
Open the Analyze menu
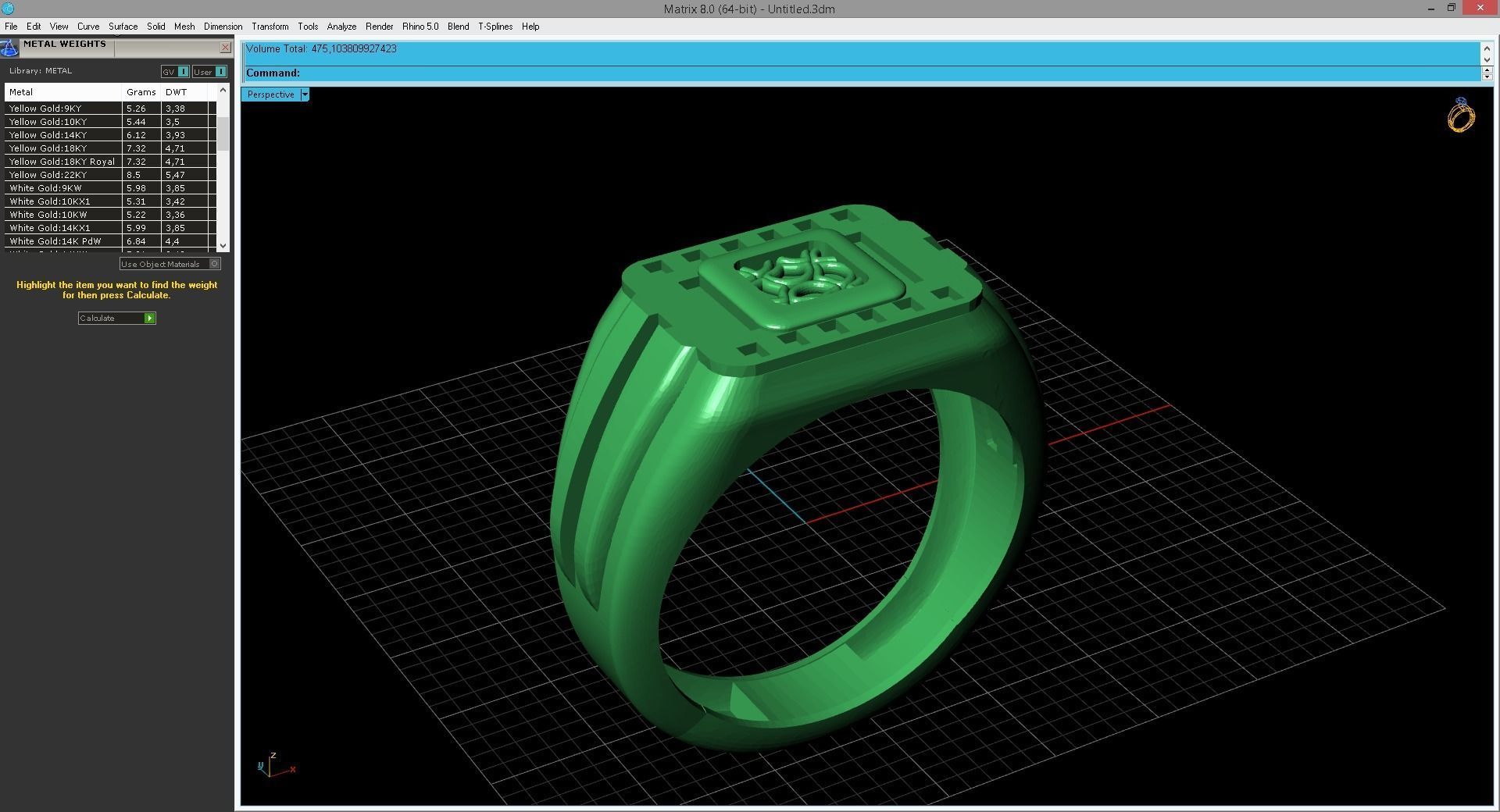(341, 27)
